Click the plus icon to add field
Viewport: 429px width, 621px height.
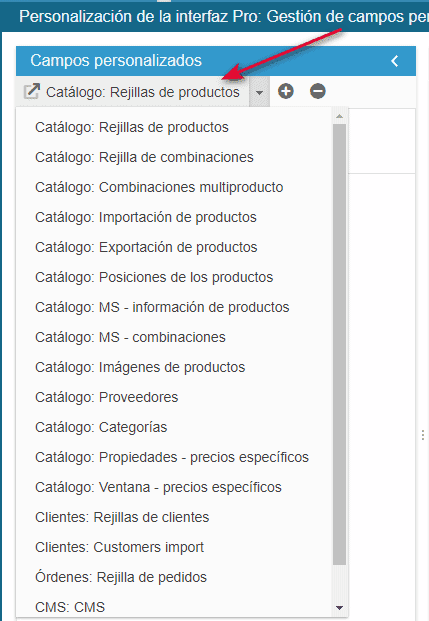click(286, 91)
